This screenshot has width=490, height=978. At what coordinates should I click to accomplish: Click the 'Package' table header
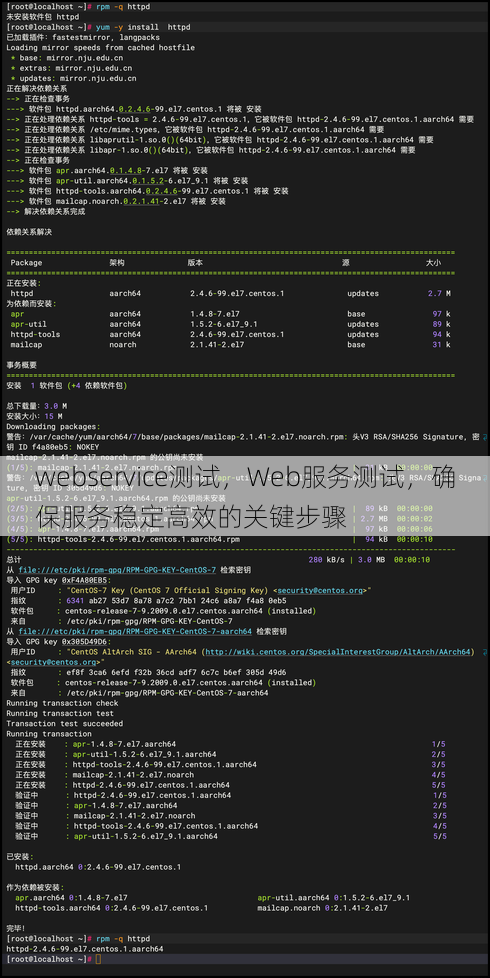[x=26, y=263]
